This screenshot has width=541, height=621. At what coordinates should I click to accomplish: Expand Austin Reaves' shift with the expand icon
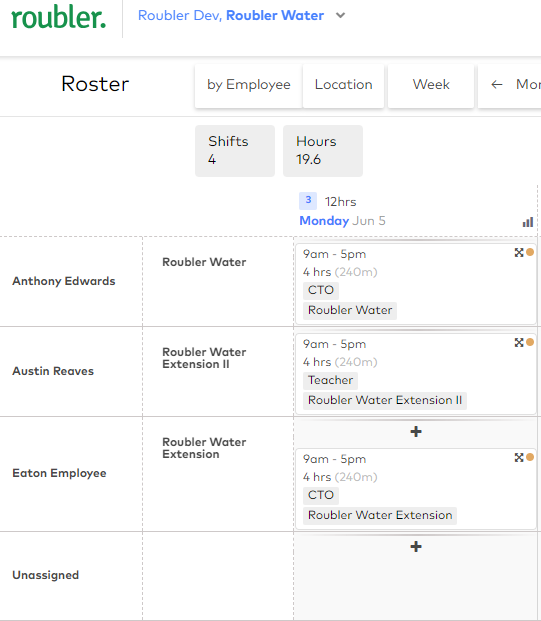[519, 343]
